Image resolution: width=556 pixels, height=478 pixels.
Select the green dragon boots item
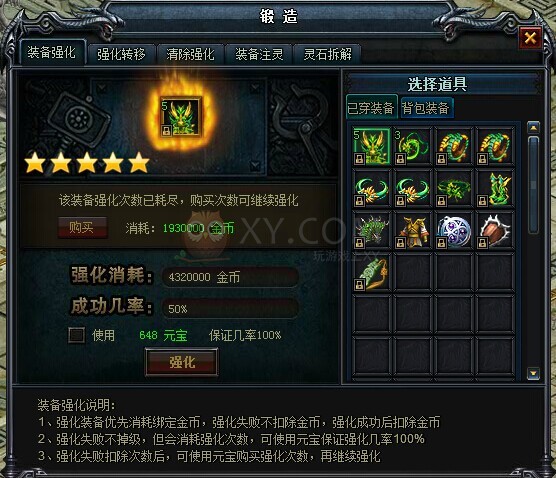pyautogui.click(x=495, y=189)
